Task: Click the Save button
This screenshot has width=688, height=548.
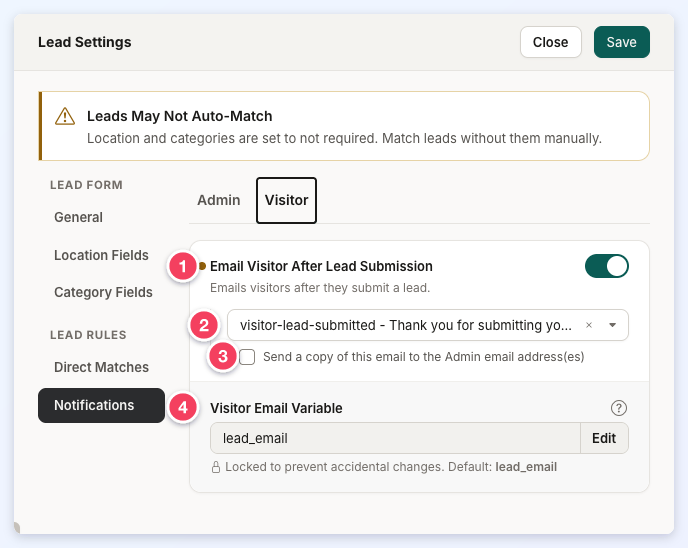Action: point(621,42)
